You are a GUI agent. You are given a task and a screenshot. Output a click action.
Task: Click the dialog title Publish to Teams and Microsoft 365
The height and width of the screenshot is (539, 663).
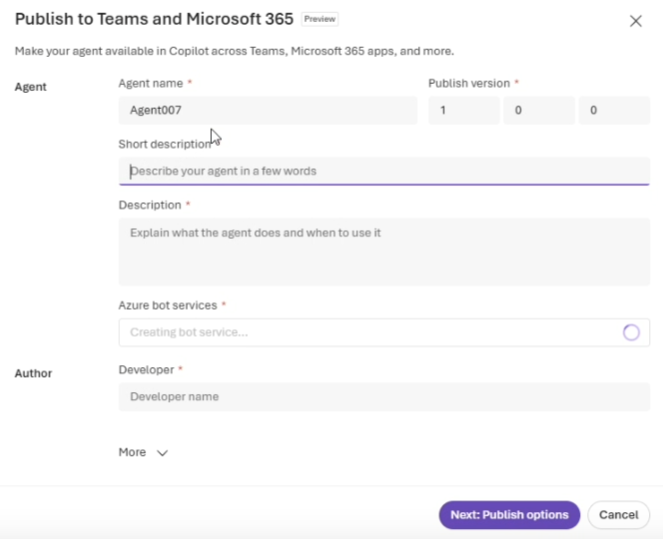tap(154, 19)
